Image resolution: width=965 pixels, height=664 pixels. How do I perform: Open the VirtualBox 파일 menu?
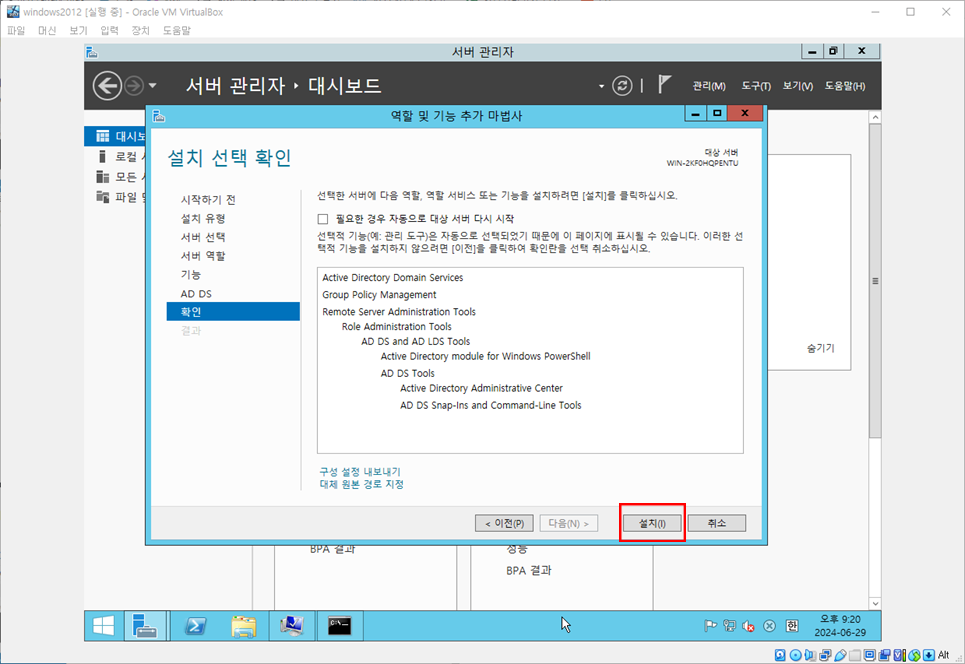click(16, 30)
